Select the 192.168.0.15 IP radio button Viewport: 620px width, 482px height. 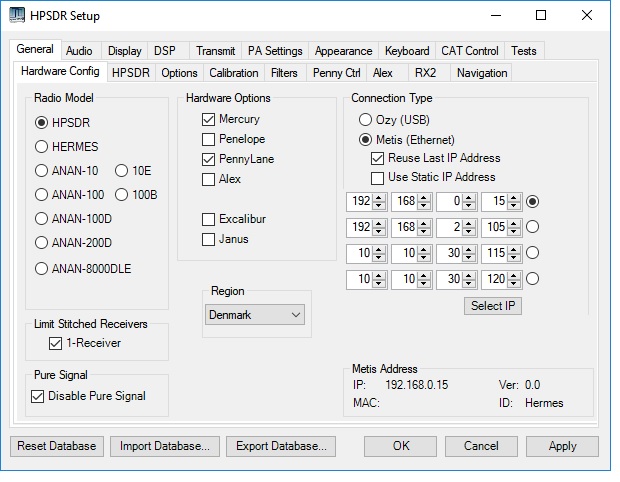533,201
